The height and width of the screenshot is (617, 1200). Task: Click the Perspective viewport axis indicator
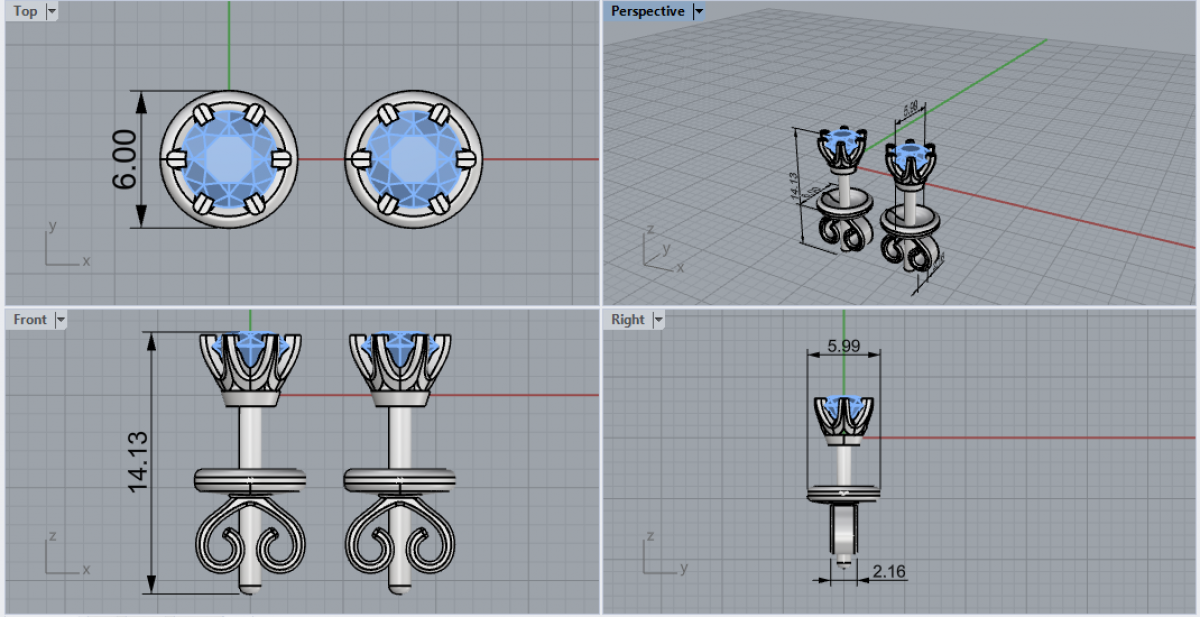coord(662,250)
